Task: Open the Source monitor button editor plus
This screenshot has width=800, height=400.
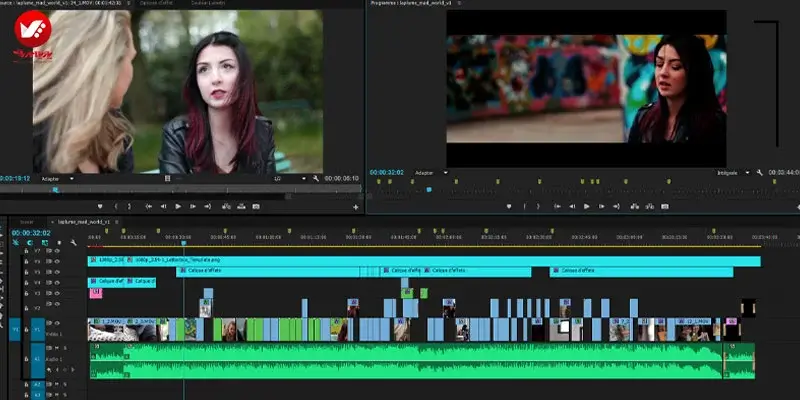Action: click(x=356, y=207)
